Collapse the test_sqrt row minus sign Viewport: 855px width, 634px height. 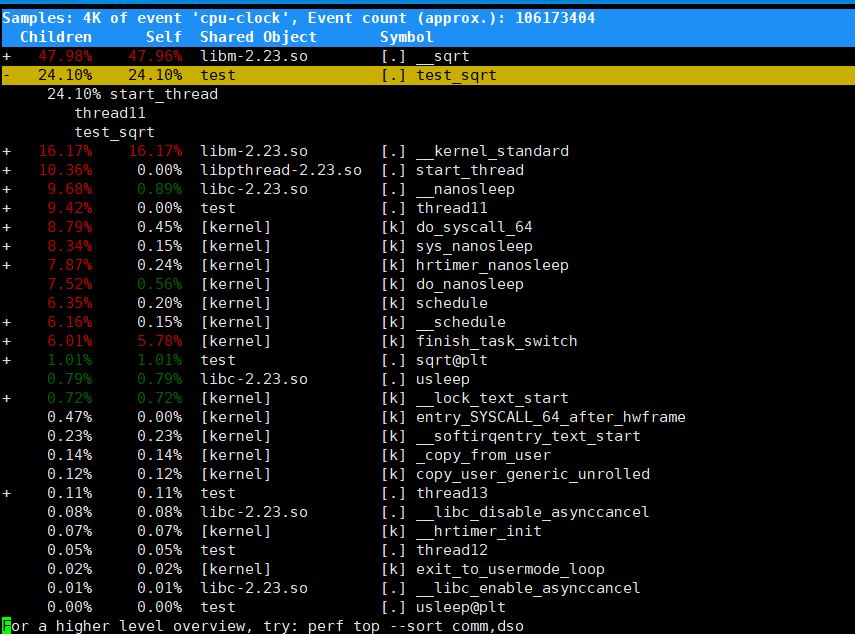click(7, 75)
